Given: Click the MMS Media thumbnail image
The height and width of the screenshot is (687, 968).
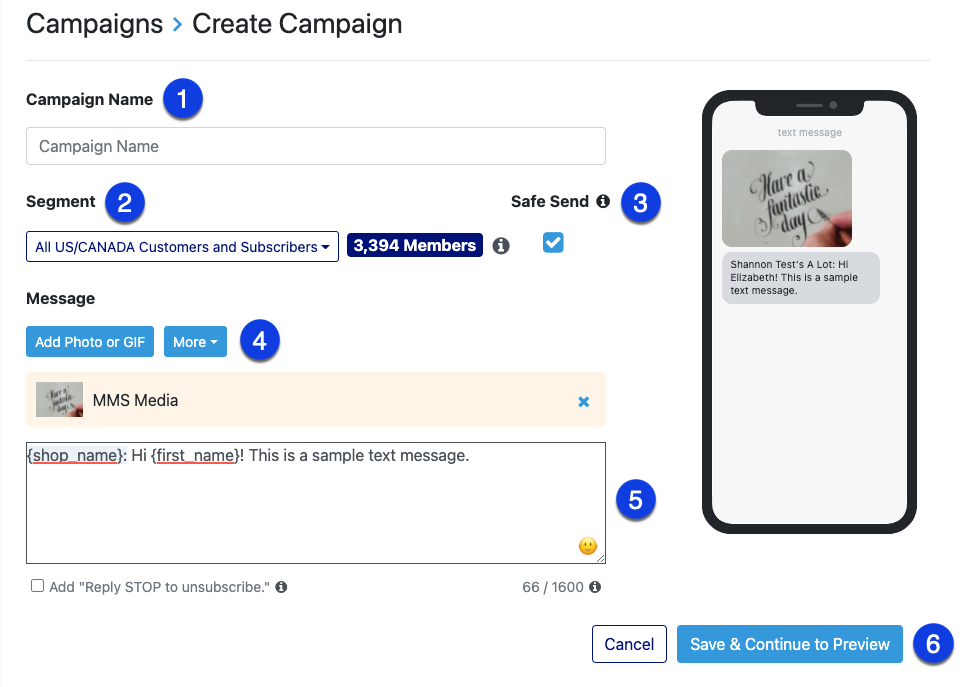Looking at the screenshot, I should click(x=59, y=400).
